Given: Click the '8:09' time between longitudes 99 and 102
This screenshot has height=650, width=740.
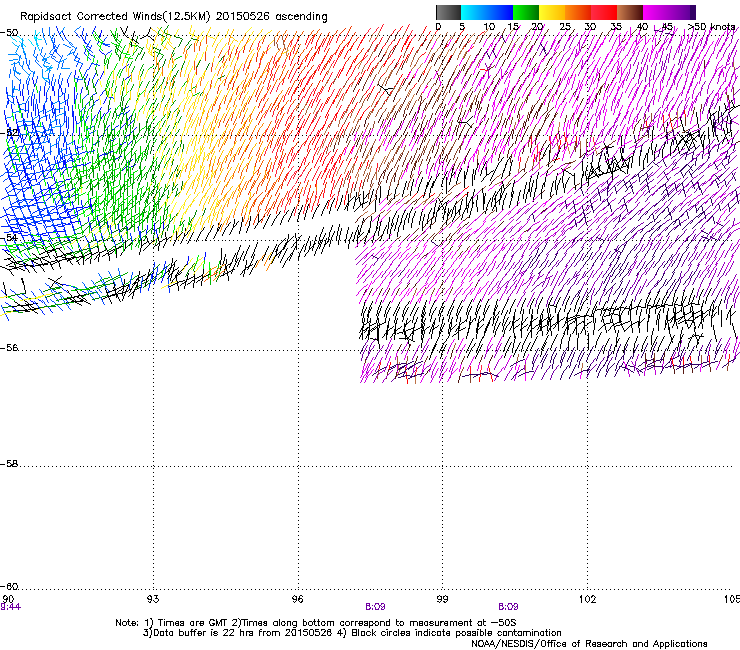Looking at the screenshot, I should [508, 607].
